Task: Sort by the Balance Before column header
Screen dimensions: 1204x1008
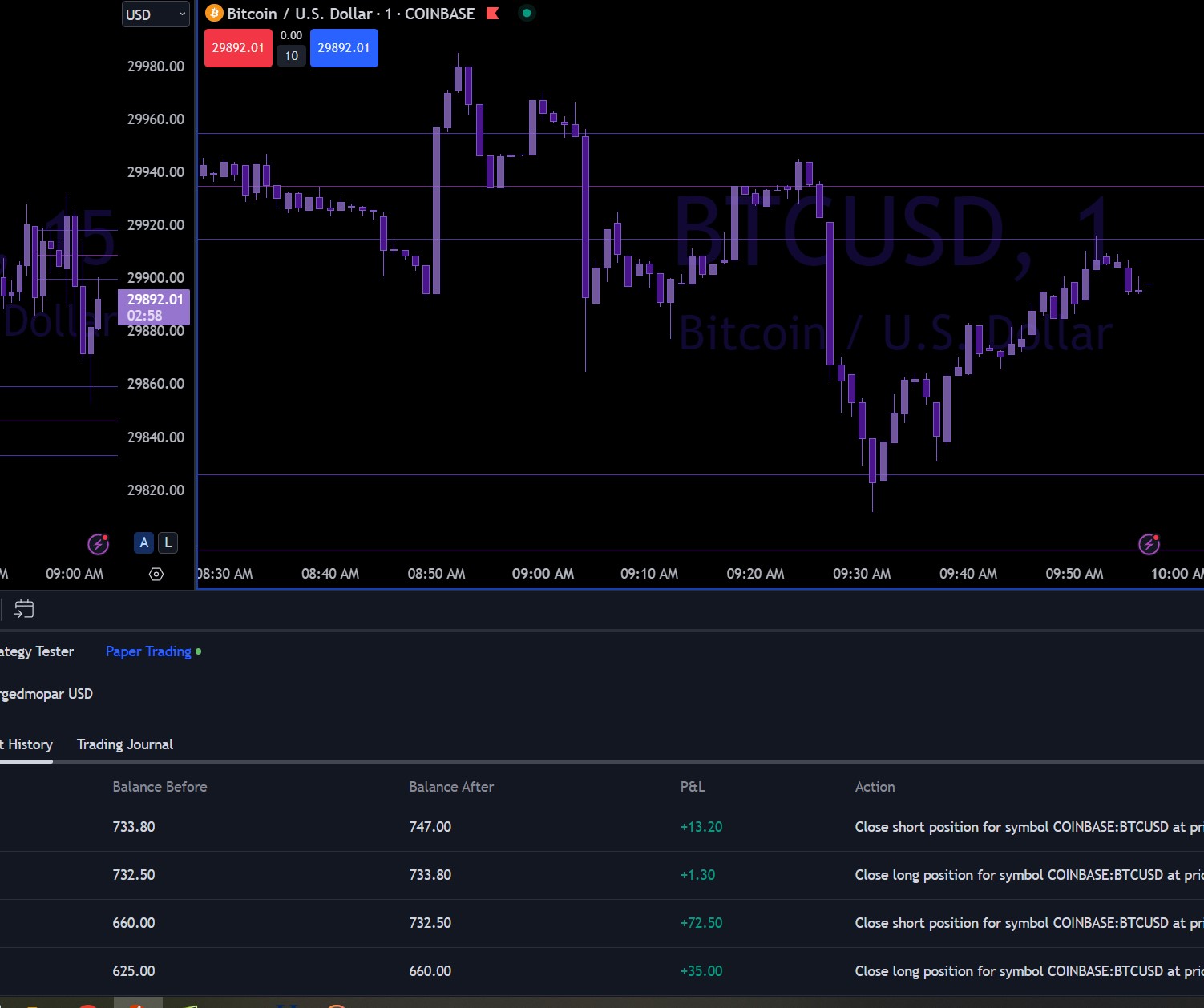Action: point(160,787)
